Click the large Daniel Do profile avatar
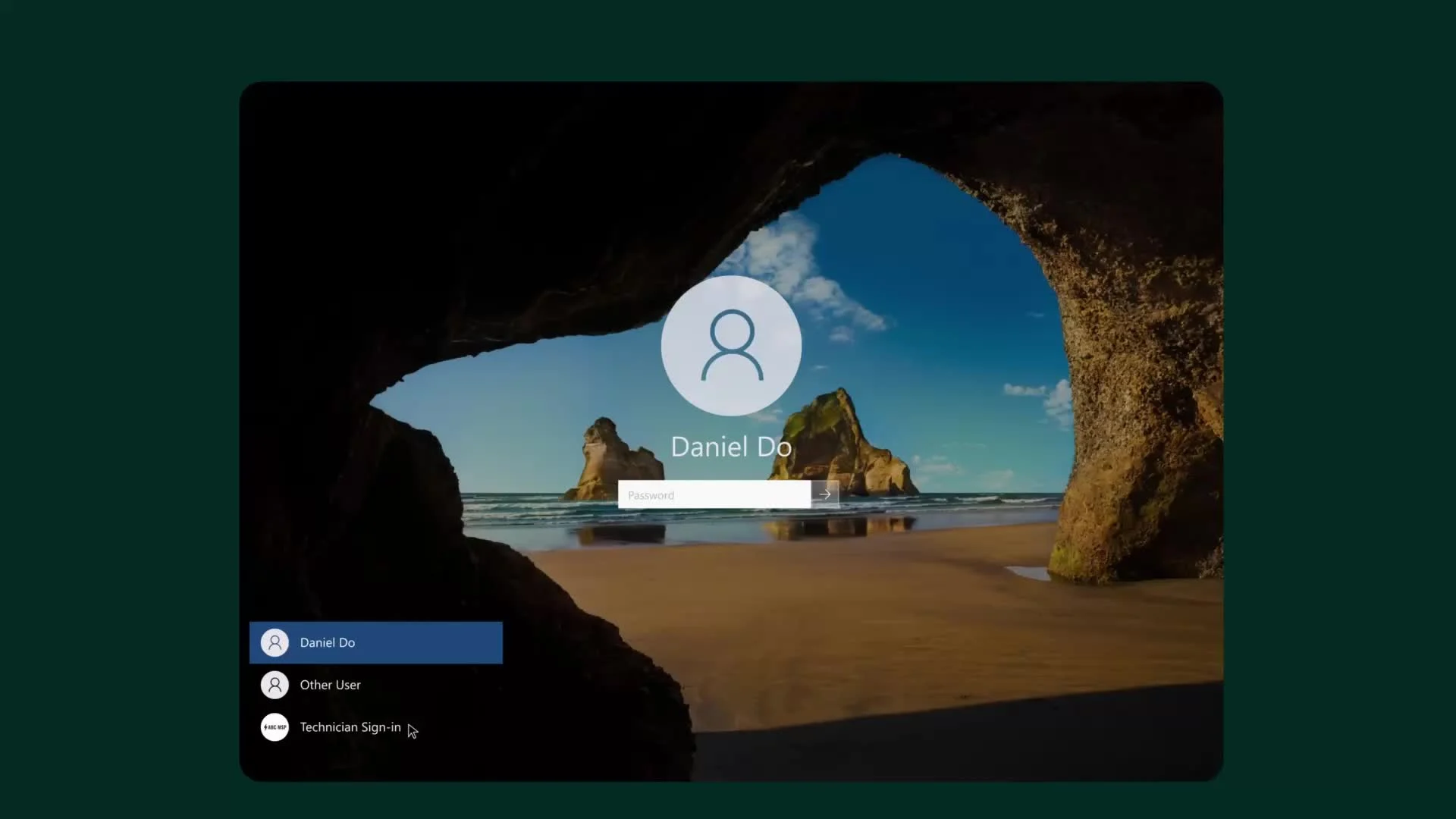 [731, 345]
